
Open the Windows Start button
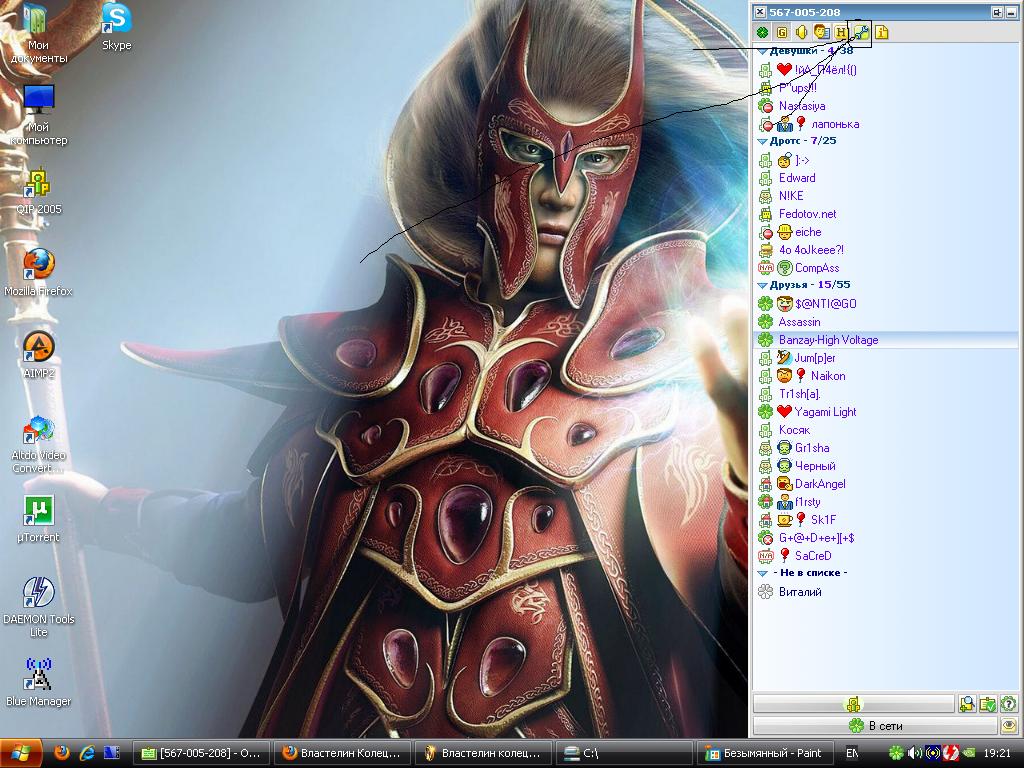click(x=20, y=753)
